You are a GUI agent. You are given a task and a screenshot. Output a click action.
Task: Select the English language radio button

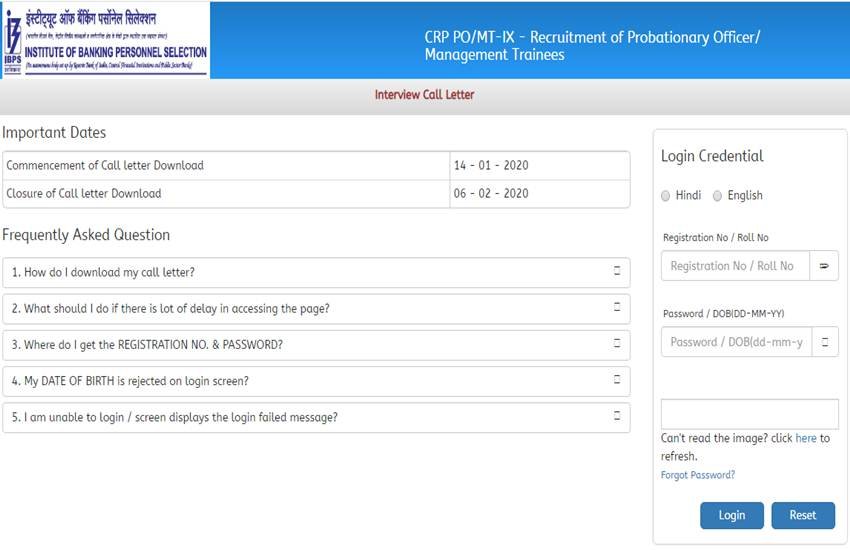[x=718, y=196]
